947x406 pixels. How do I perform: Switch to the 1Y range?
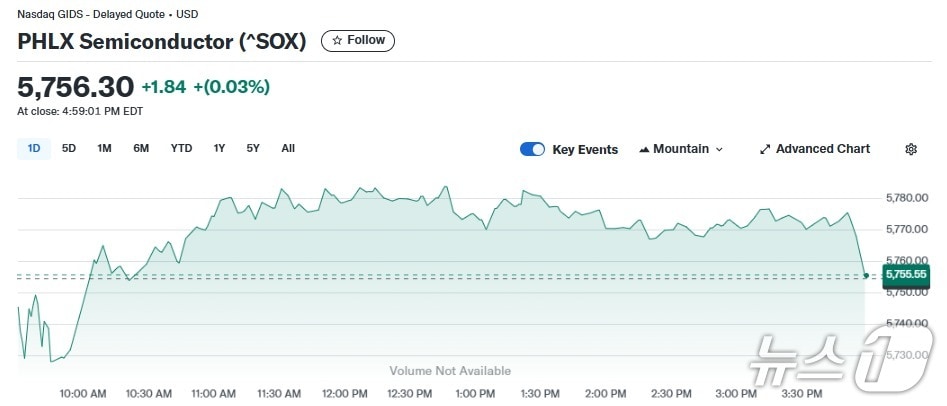point(219,149)
